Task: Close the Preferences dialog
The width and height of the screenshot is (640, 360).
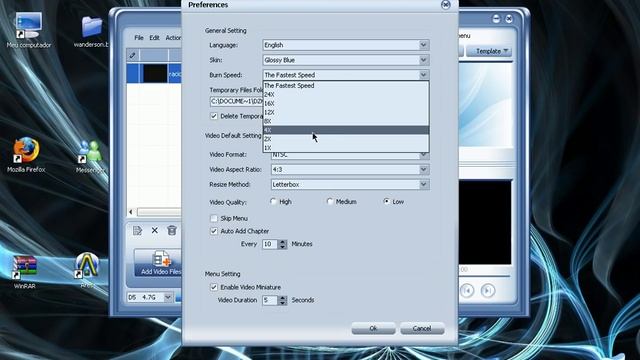Action: (x=446, y=4)
